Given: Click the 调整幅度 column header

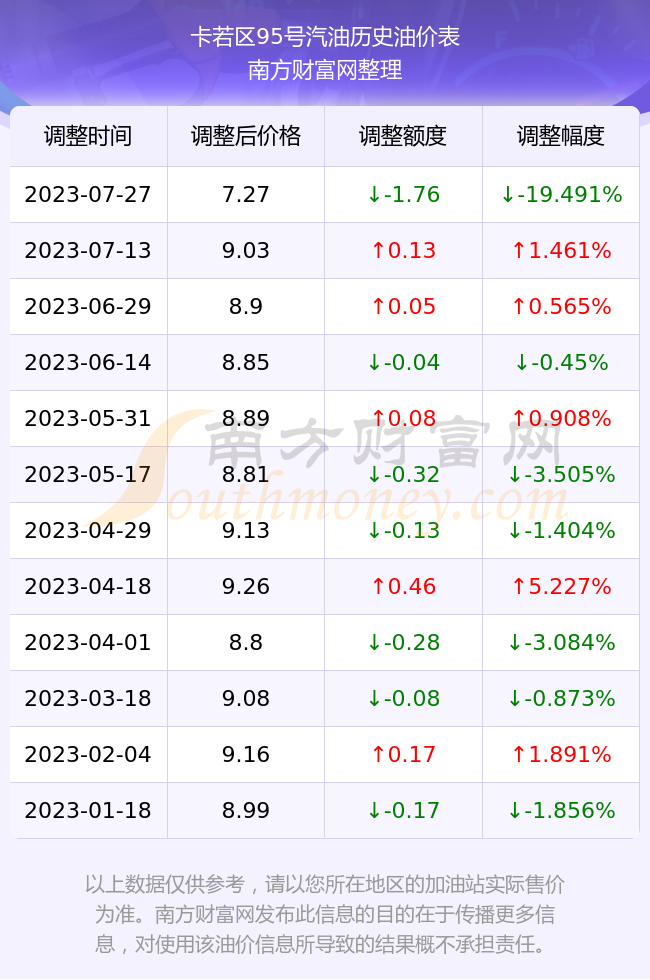Looking at the screenshot, I should 561,136.
